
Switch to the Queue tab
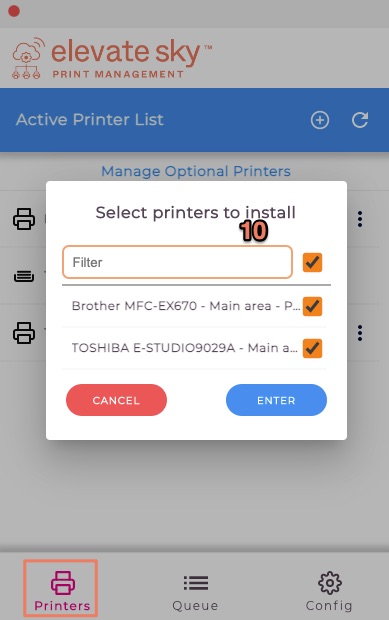(195, 592)
